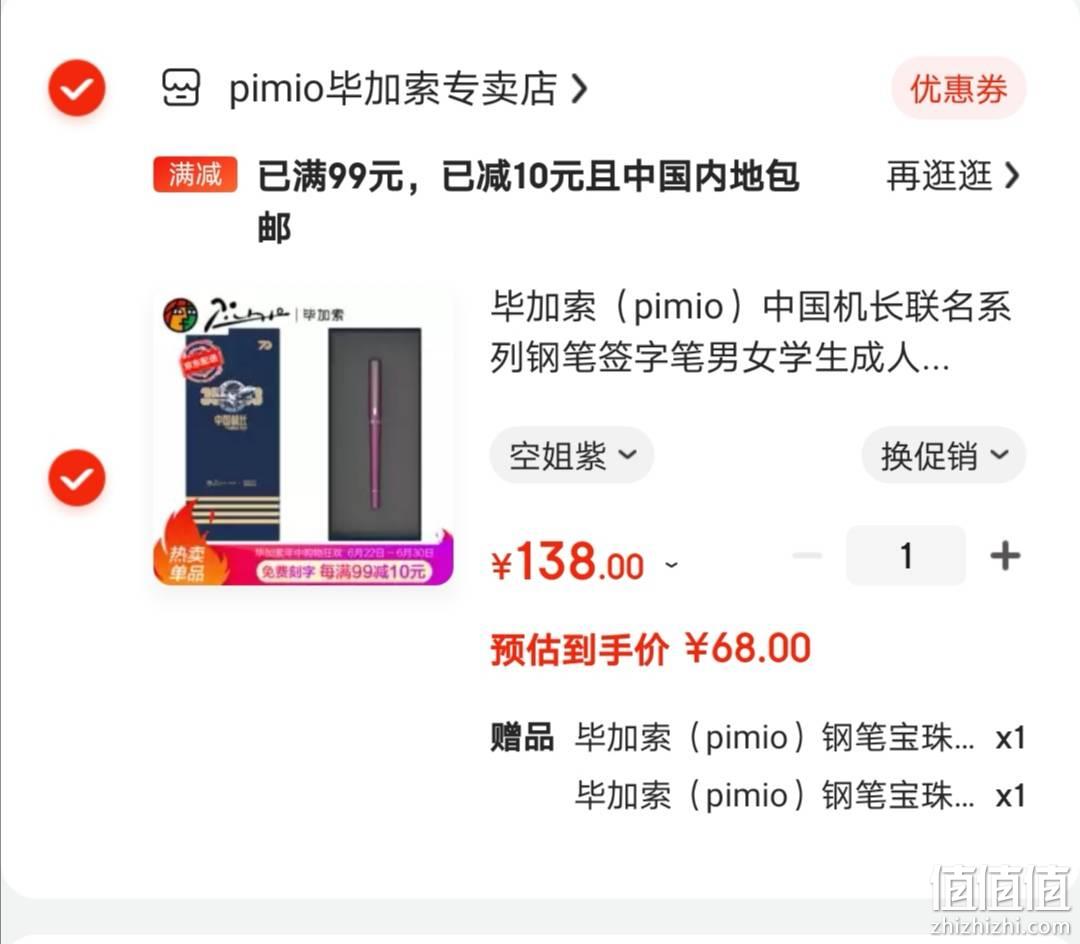The image size is (1080, 944).
Task: Open pimio毕加索专卖店 store page
Action: pos(393,89)
